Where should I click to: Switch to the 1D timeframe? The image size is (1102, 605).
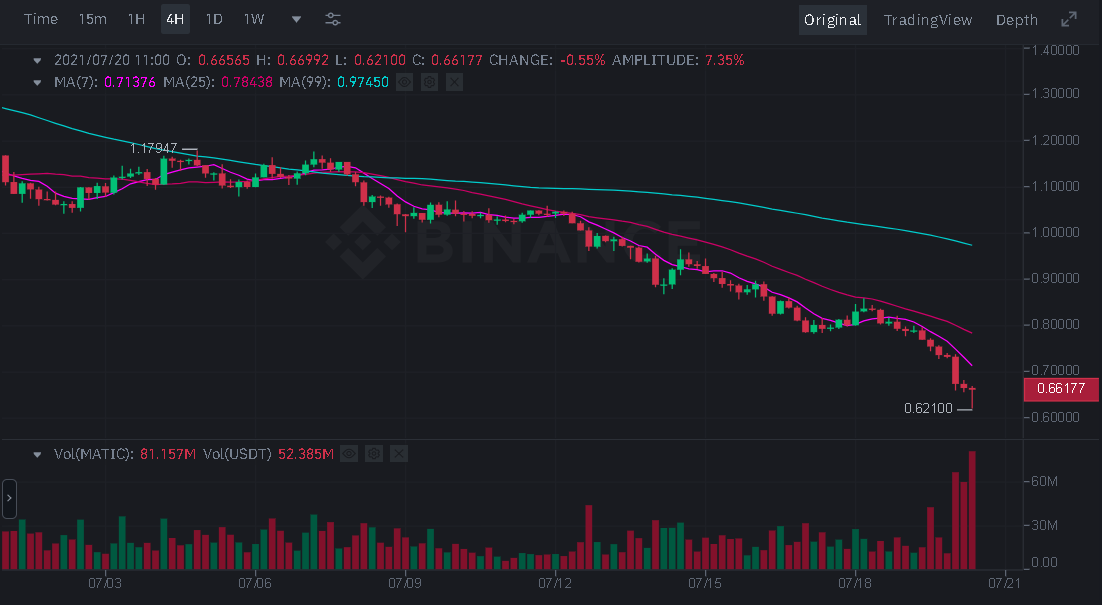pyautogui.click(x=213, y=18)
